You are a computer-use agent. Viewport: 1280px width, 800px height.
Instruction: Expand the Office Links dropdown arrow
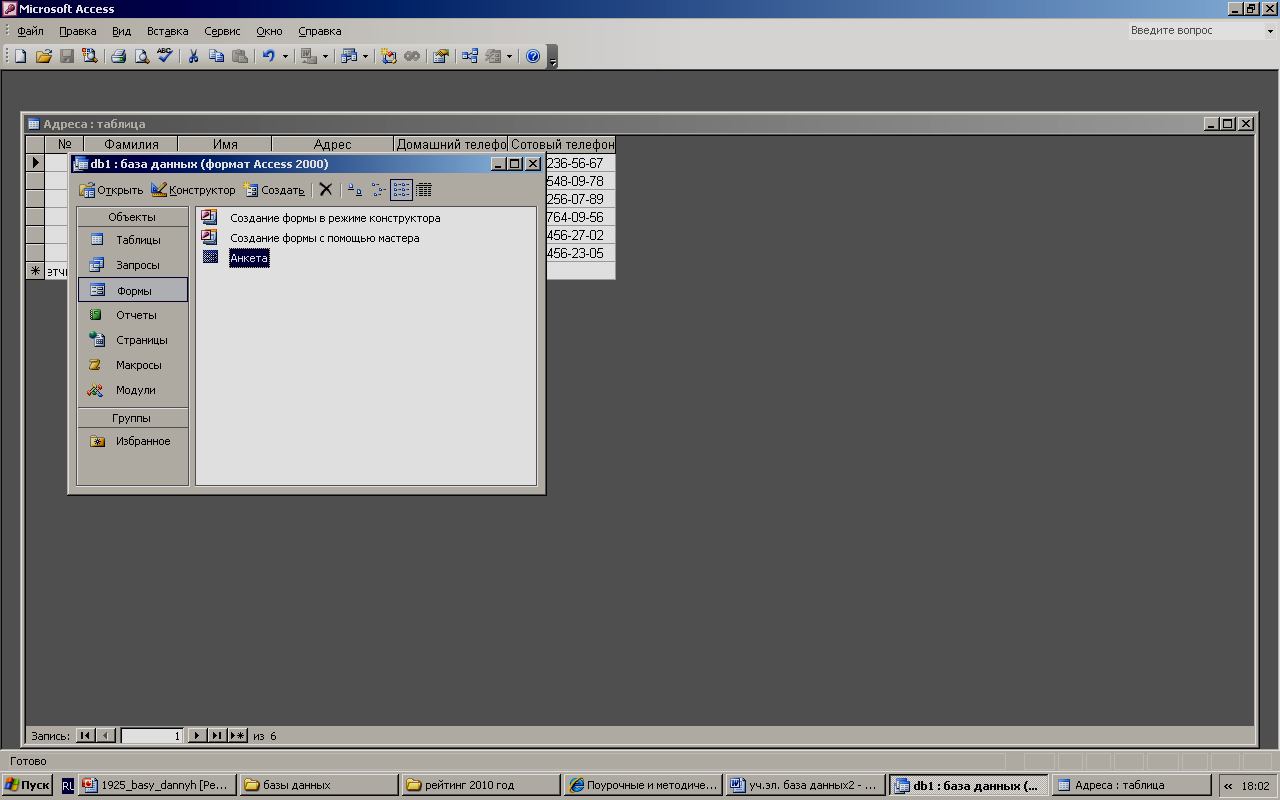coord(325,56)
